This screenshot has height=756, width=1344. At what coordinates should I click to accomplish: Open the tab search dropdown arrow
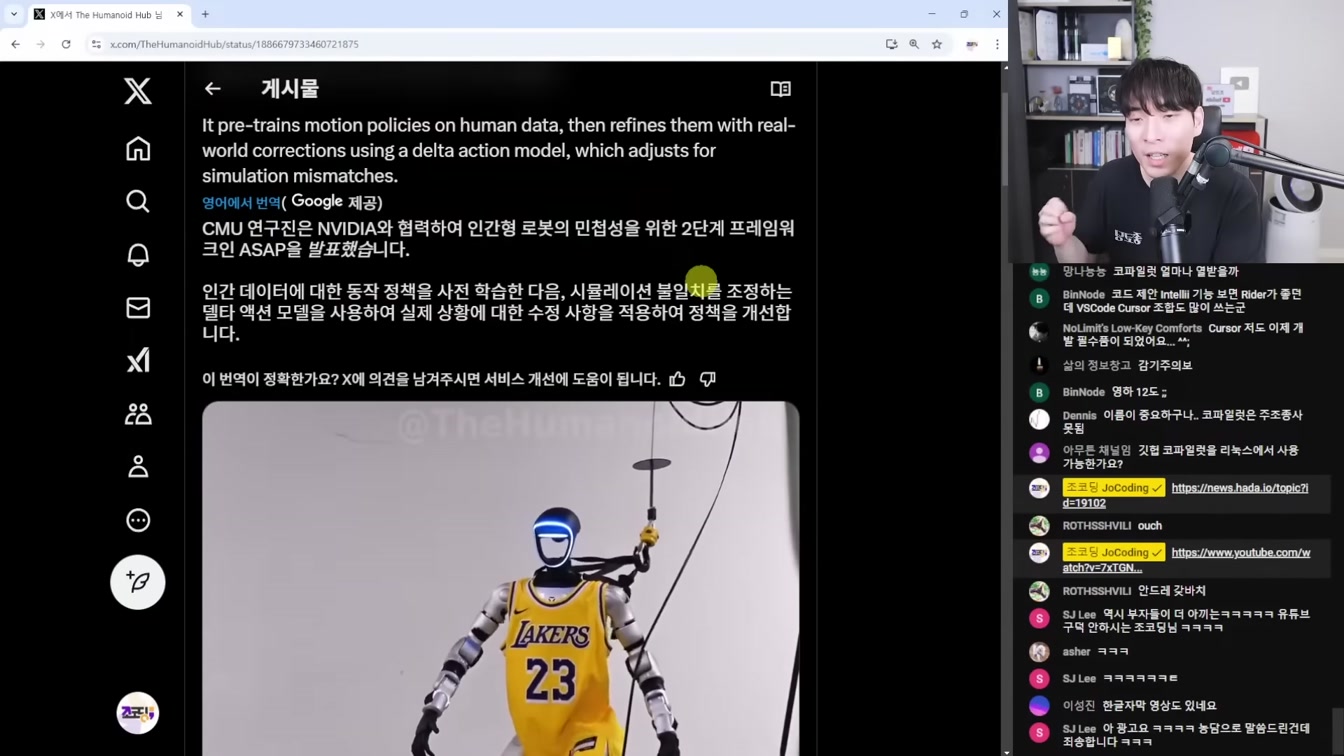[13, 14]
